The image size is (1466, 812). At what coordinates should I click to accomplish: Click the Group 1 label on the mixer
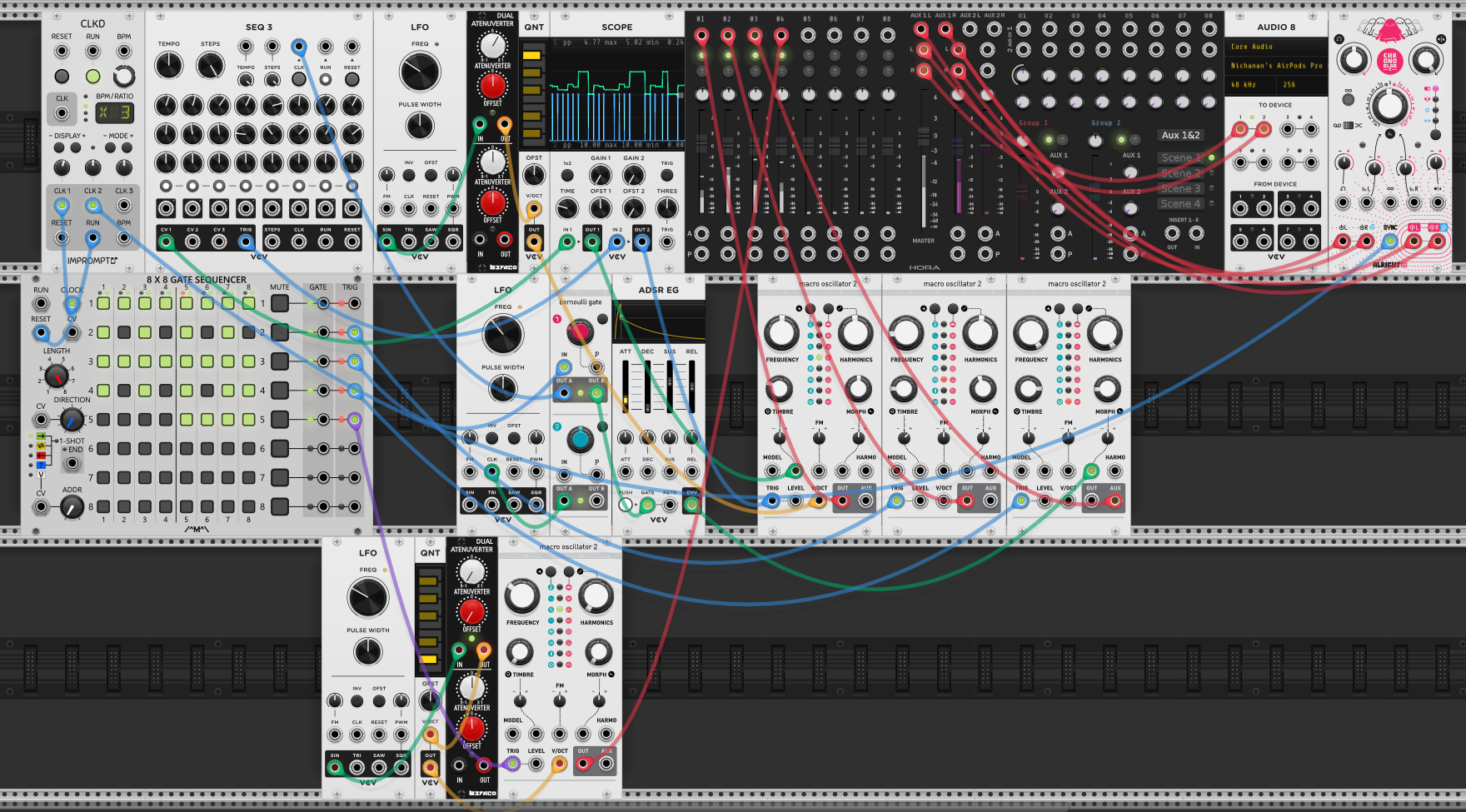pyautogui.click(x=1033, y=123)
